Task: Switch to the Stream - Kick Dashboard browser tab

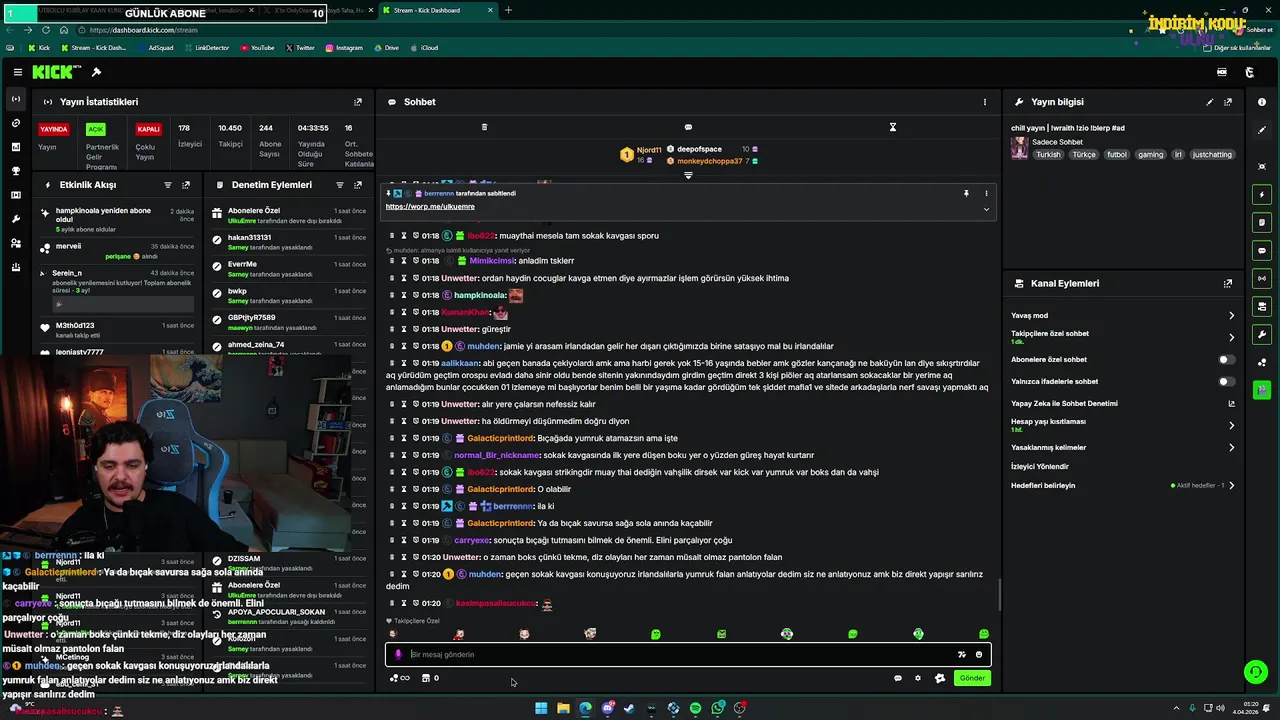Action: point(438,10)
